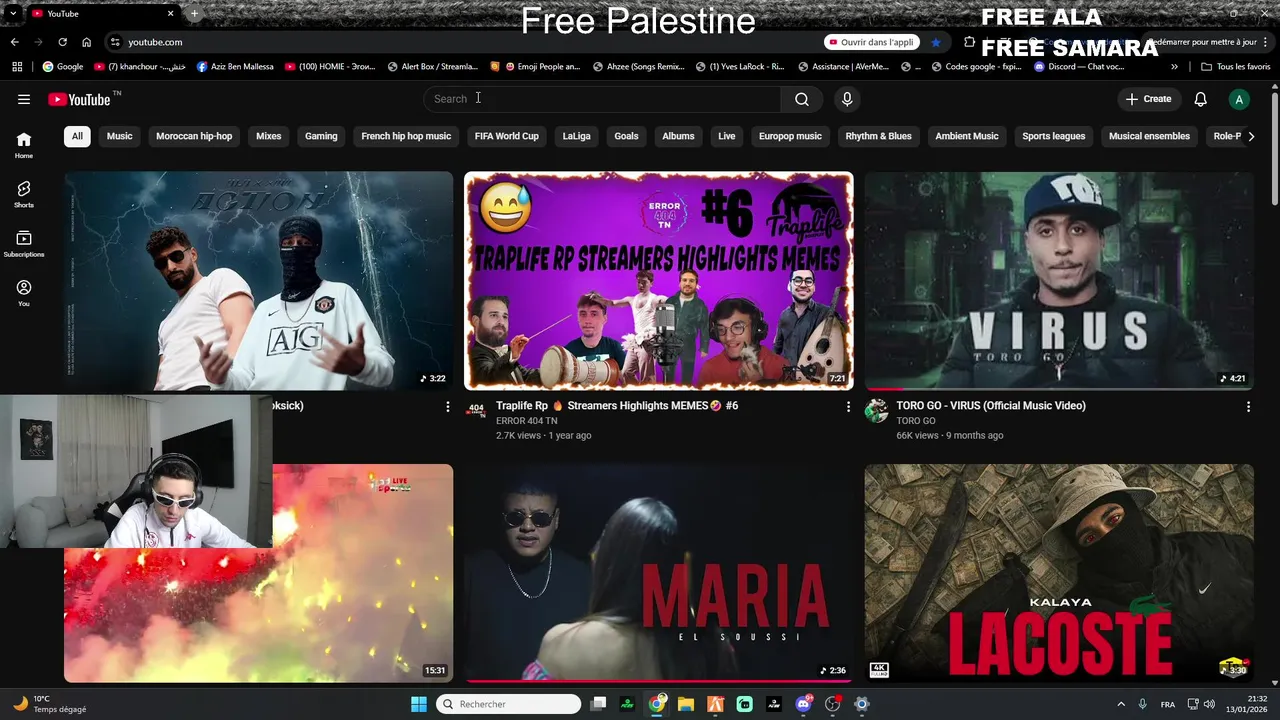Select French hip hop music chip

click(x=406, y=136)
